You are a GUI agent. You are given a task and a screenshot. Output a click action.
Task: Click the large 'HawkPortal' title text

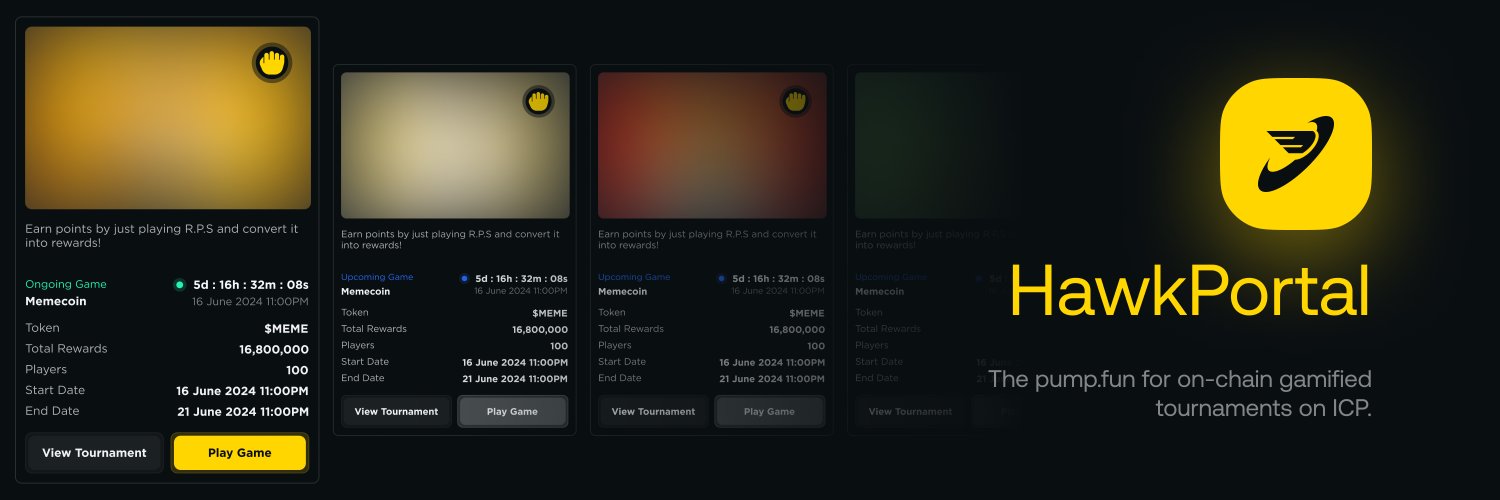(1189, 292)
